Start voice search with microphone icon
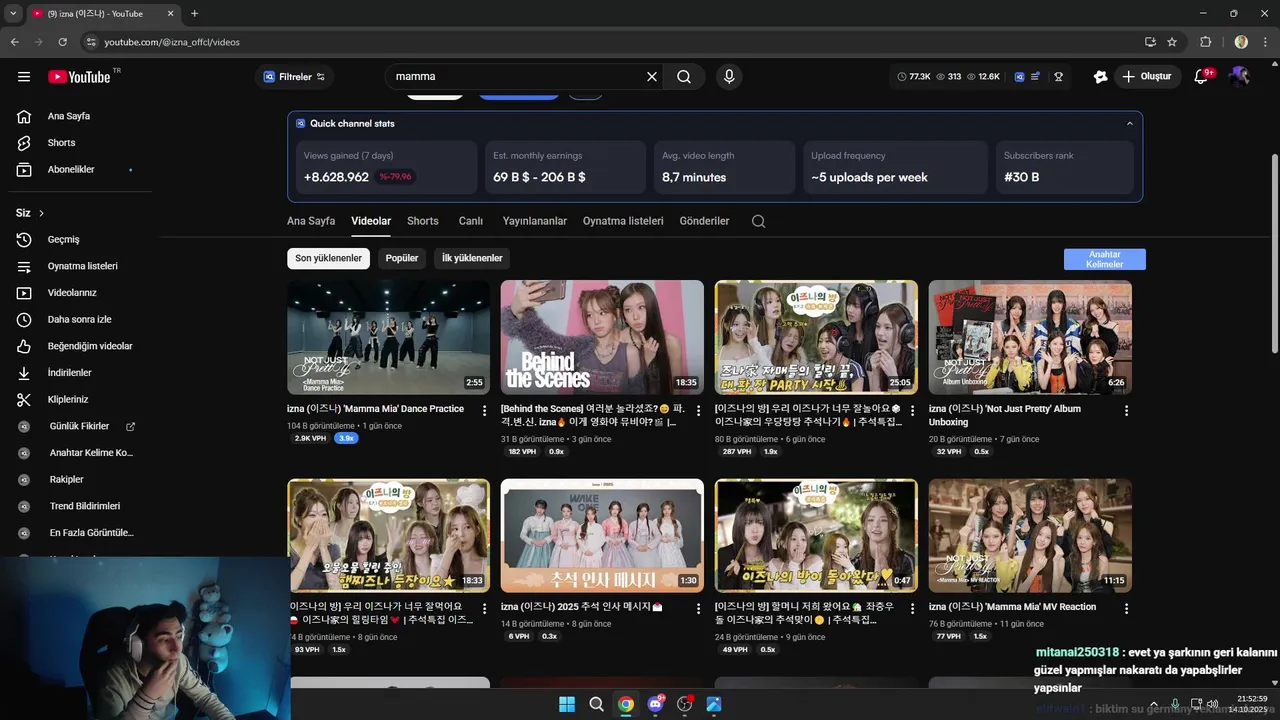Screen dimensions: 1280x720 [x=729, y=77]
